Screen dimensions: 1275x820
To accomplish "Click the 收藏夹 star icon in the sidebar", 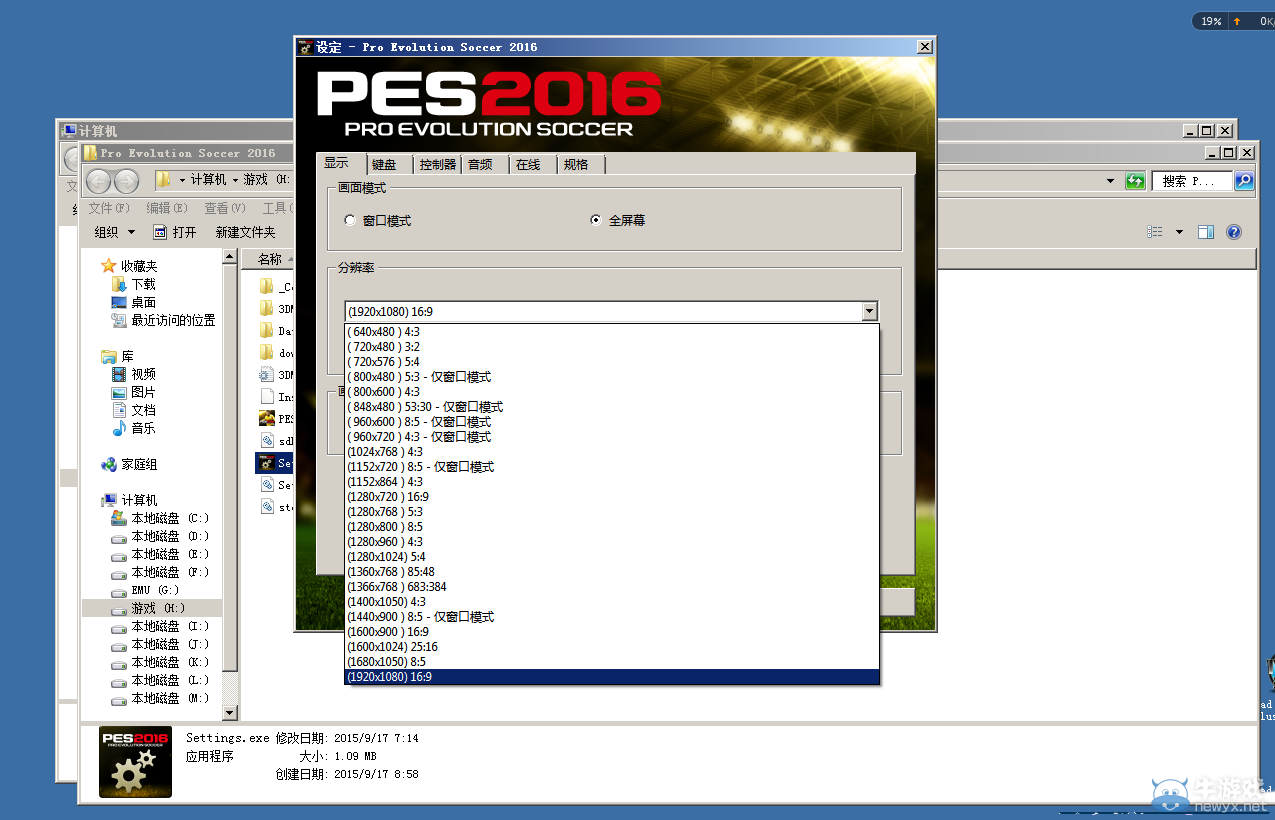I will (x=109, y=266).
